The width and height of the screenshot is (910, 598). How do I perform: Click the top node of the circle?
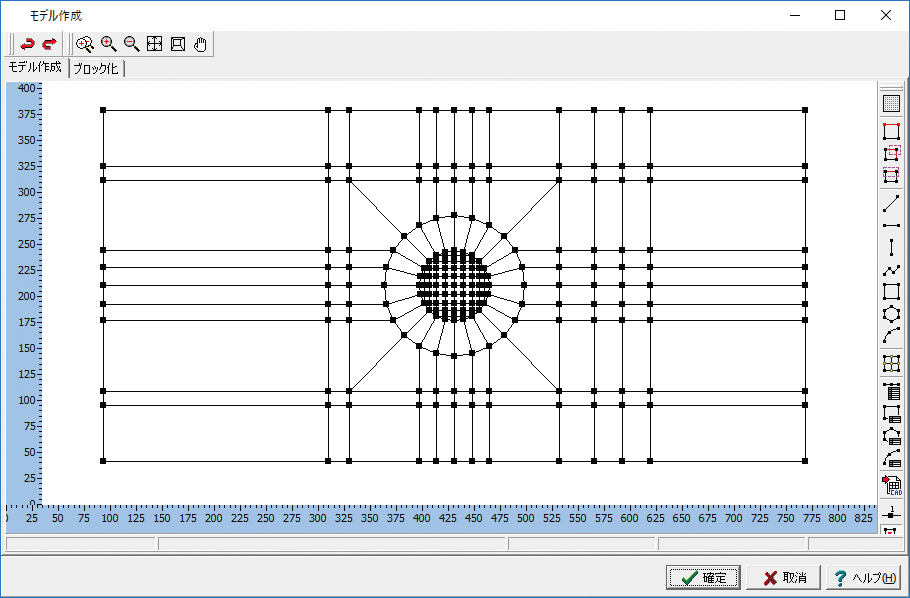[454, 215]
